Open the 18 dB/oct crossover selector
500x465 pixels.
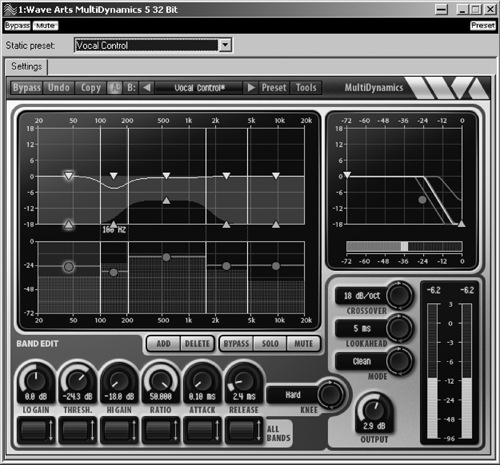point(362,296)
